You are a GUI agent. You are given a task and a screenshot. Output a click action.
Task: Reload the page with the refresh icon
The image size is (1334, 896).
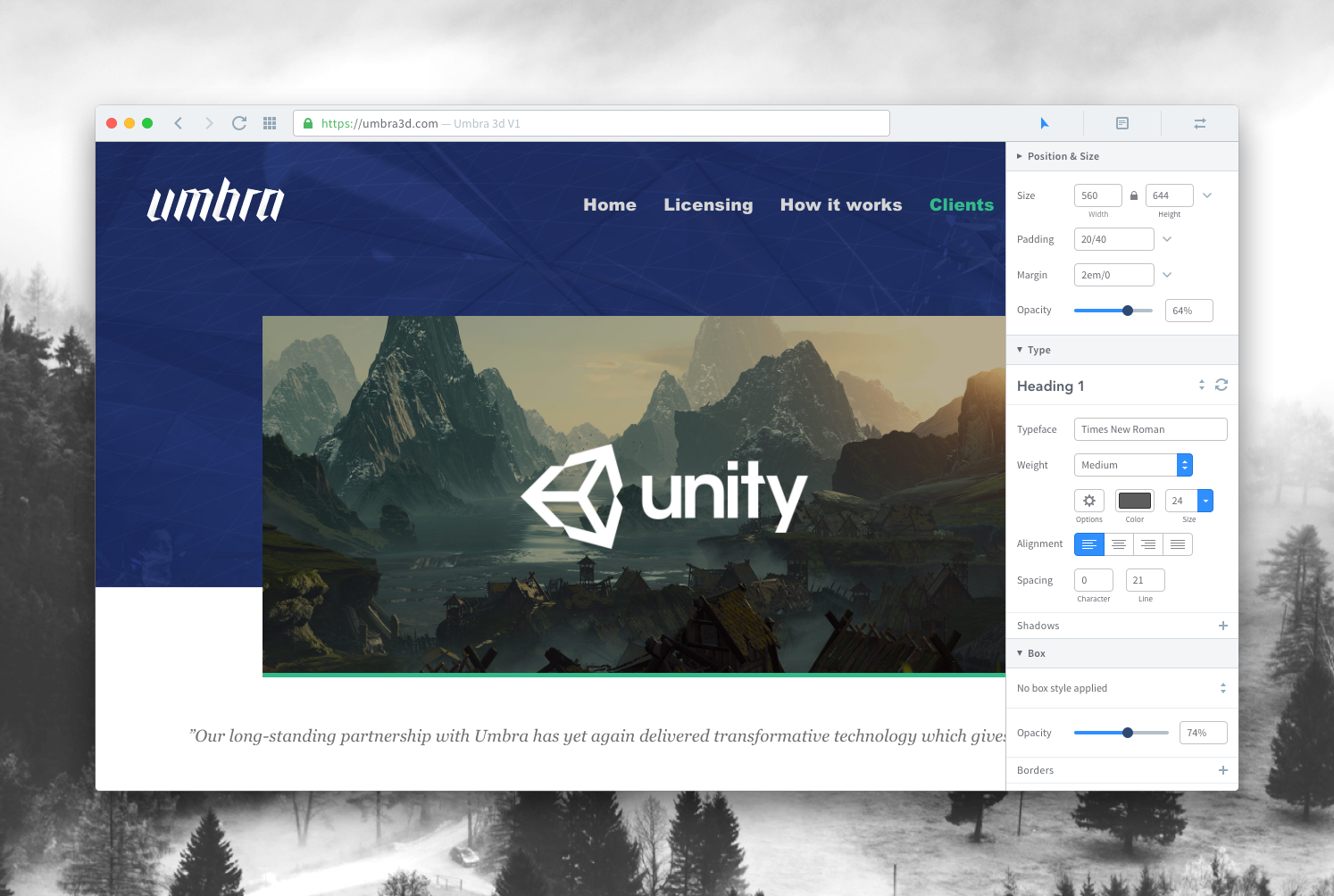tap(239, 123)
